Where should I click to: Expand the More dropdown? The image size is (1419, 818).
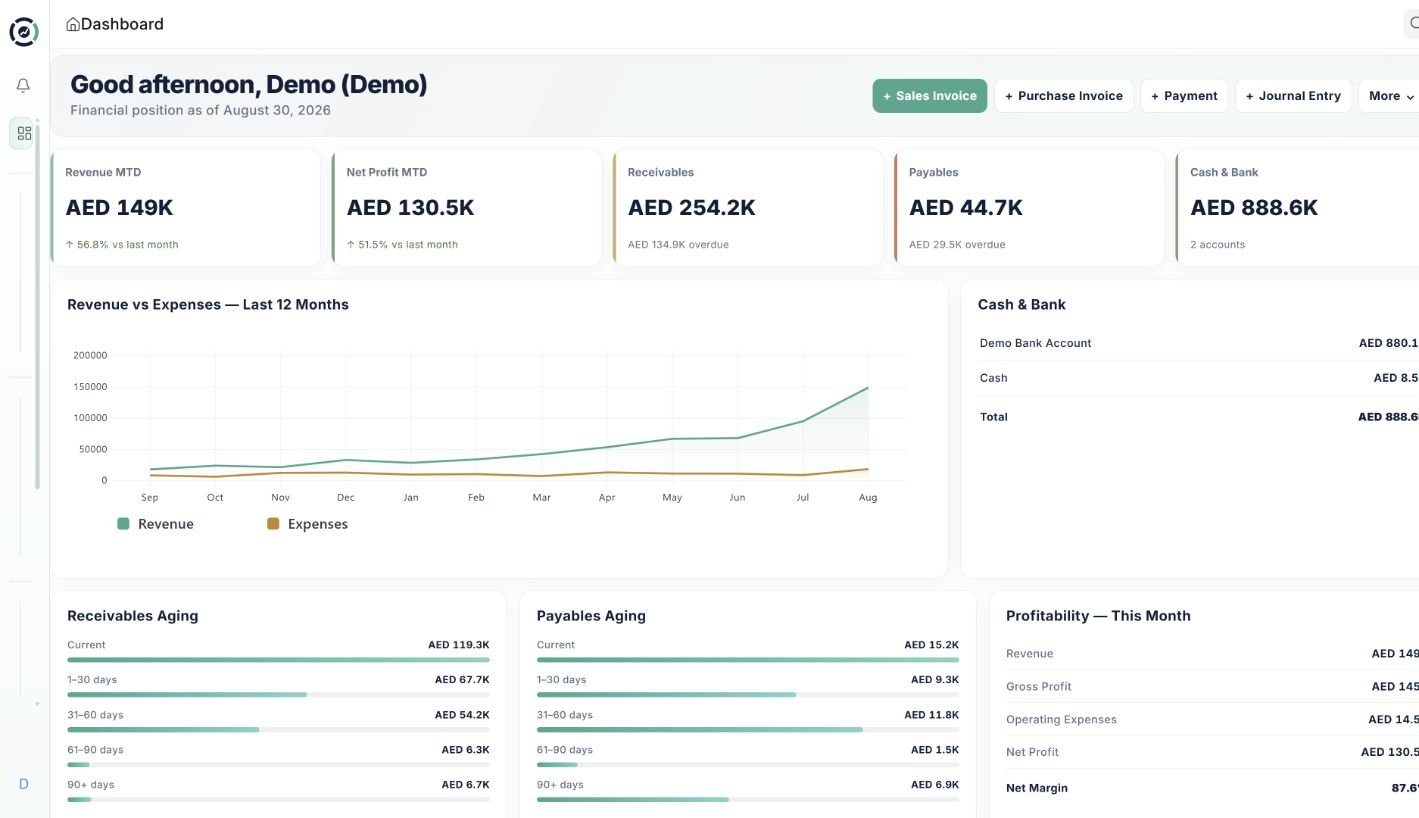coord(1391,96)
